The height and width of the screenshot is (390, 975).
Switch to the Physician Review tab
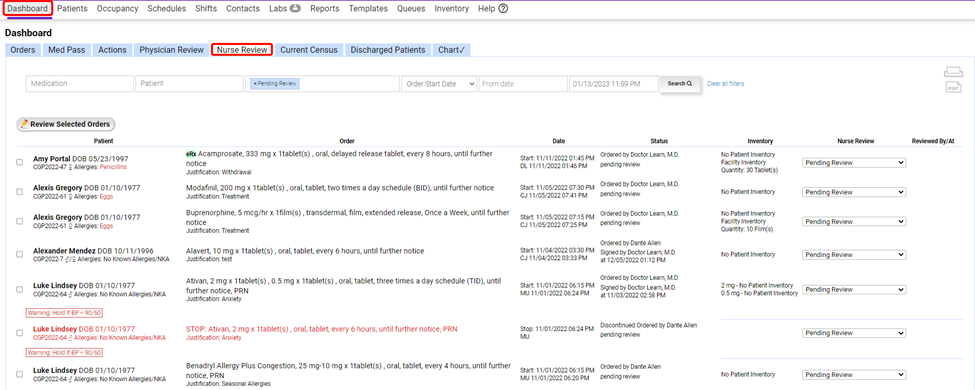[x=172, y=50]
